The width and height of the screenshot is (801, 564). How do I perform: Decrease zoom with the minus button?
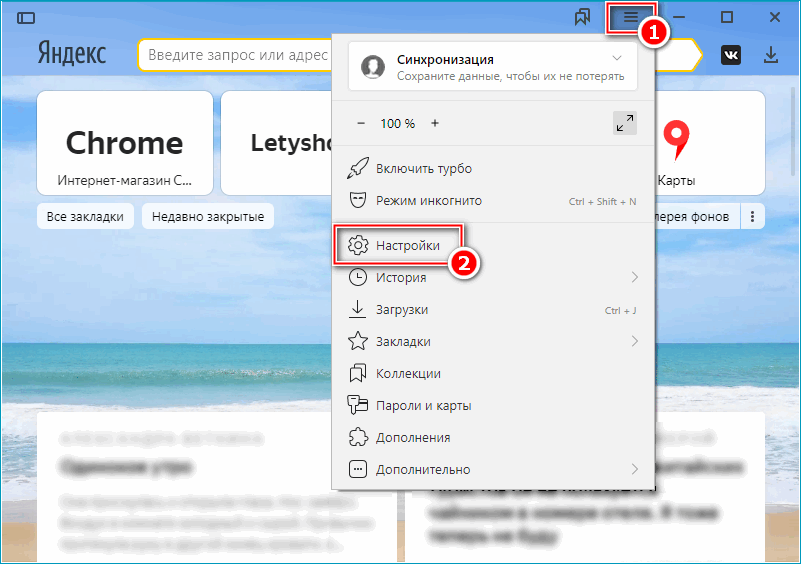(361, 123)
